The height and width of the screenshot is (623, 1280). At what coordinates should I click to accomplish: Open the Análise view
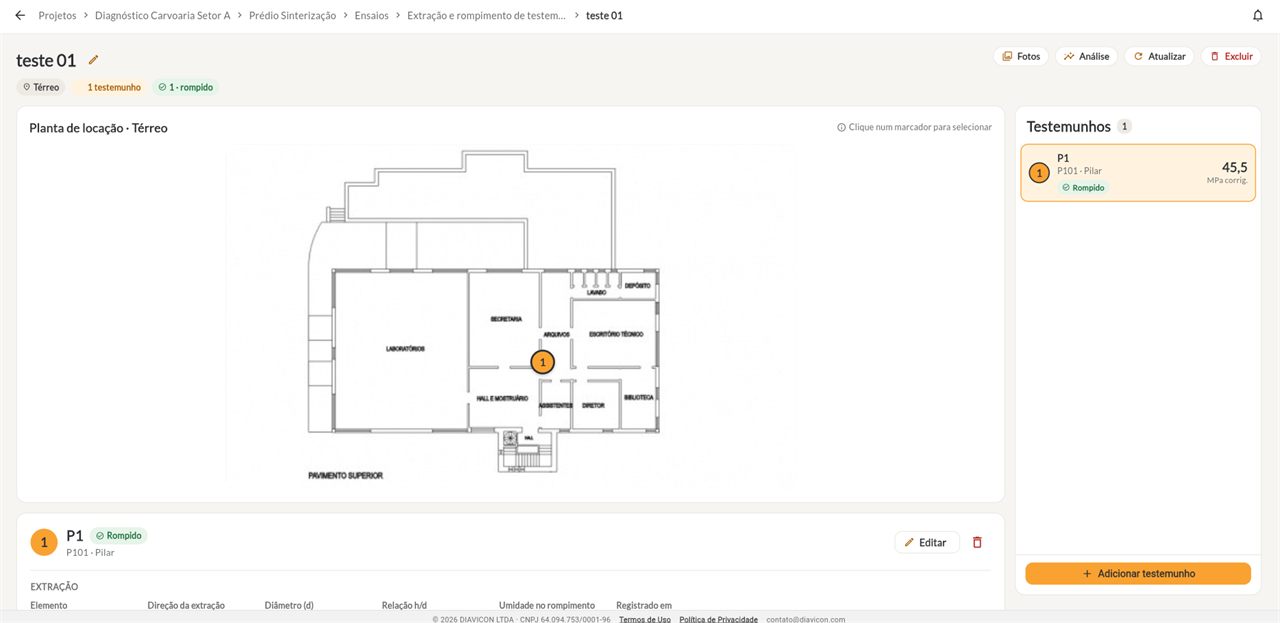click(x=1086, y=56)
